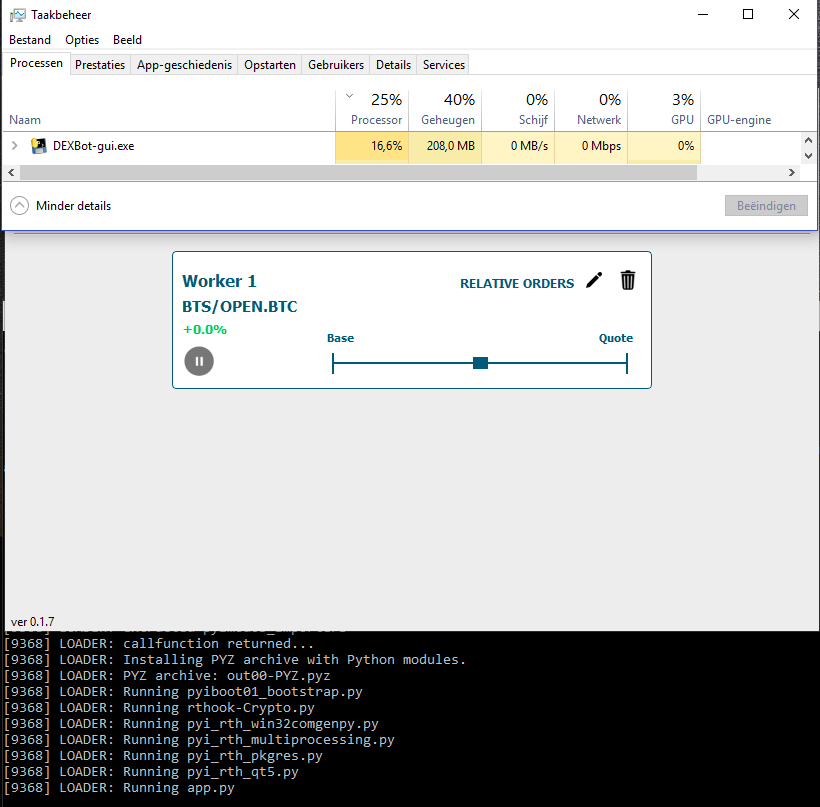820x807 pixels.
Task: Switch to the Prestaties tab
Action: click(x=100, y=65)
